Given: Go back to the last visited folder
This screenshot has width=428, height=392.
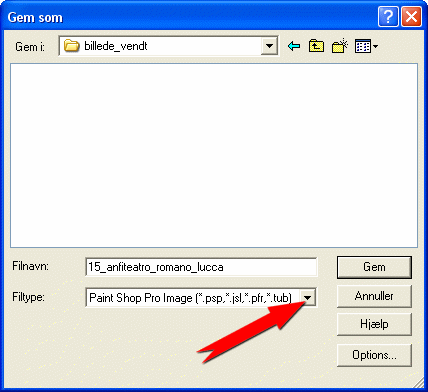Looking at the screenshot, I should [x=294, y=46].
